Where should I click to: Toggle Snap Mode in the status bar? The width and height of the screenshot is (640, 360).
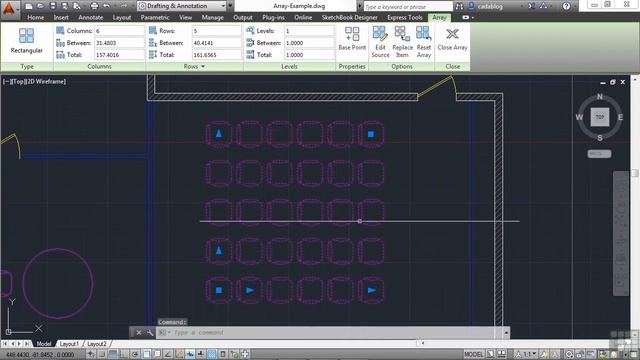pos(102,354)
